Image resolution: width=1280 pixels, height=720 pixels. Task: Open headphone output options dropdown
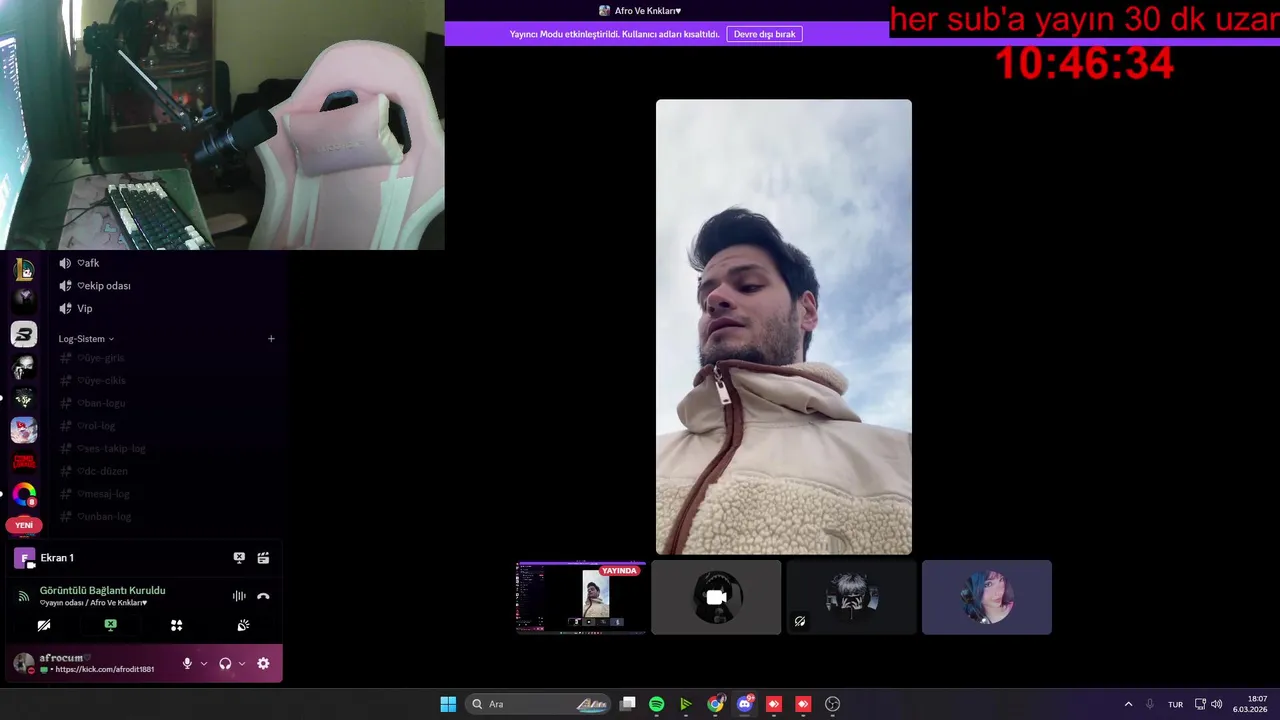[242, 663]
